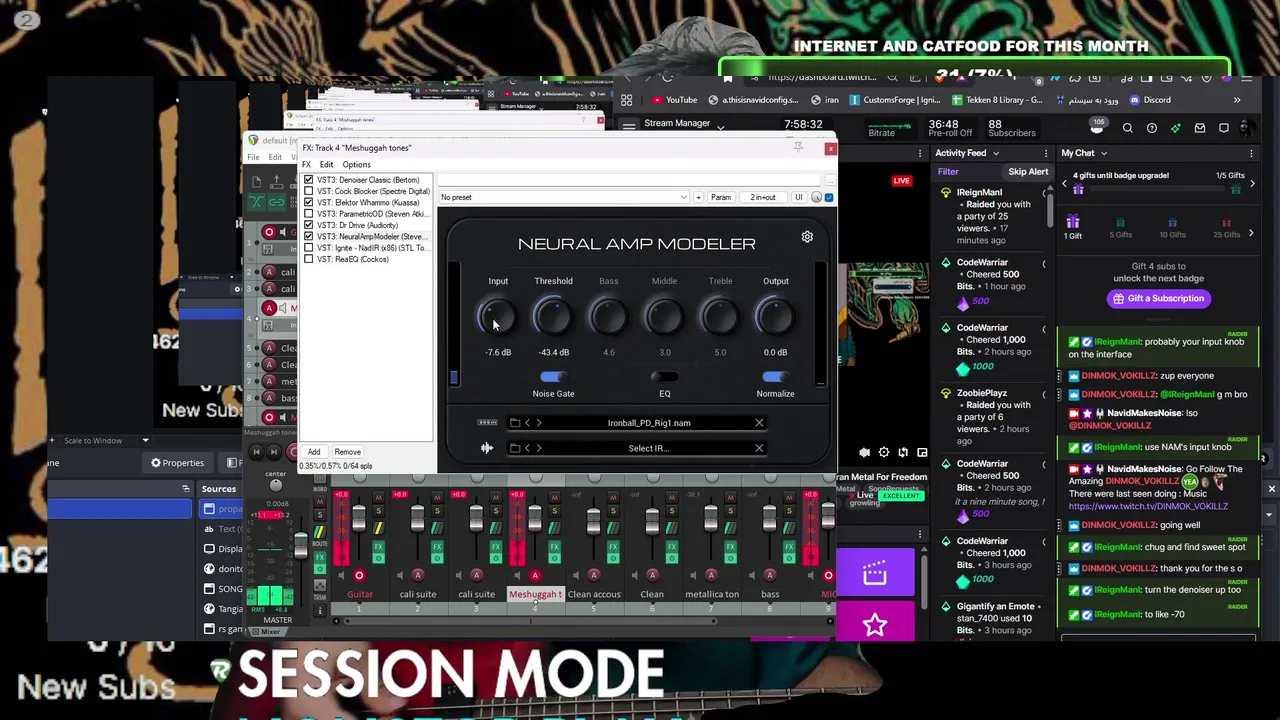The height and width of the screenshot is (720, 1280).
Task: Uncheck VST3 Denoiser Classic (Bertom) plugin
Action: (308, 180)
